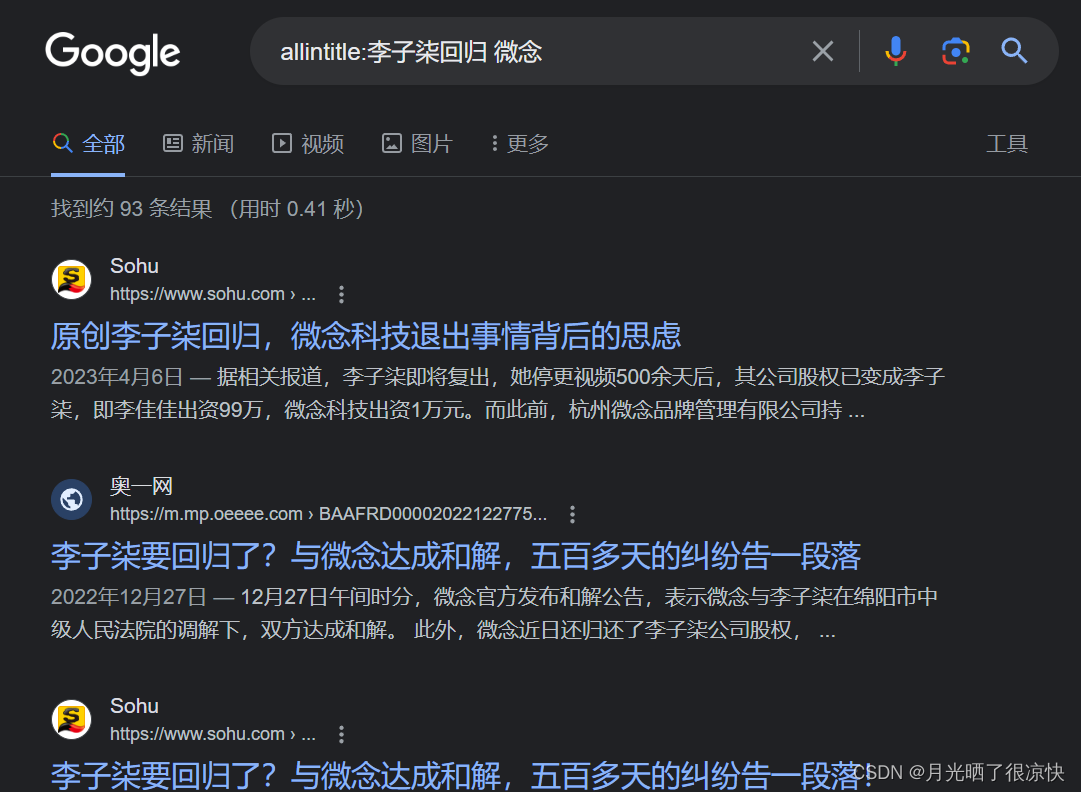The height and width of the screenshot is (792, 1081).
Task: Select the 全部 tab
Action: [88, 144]
